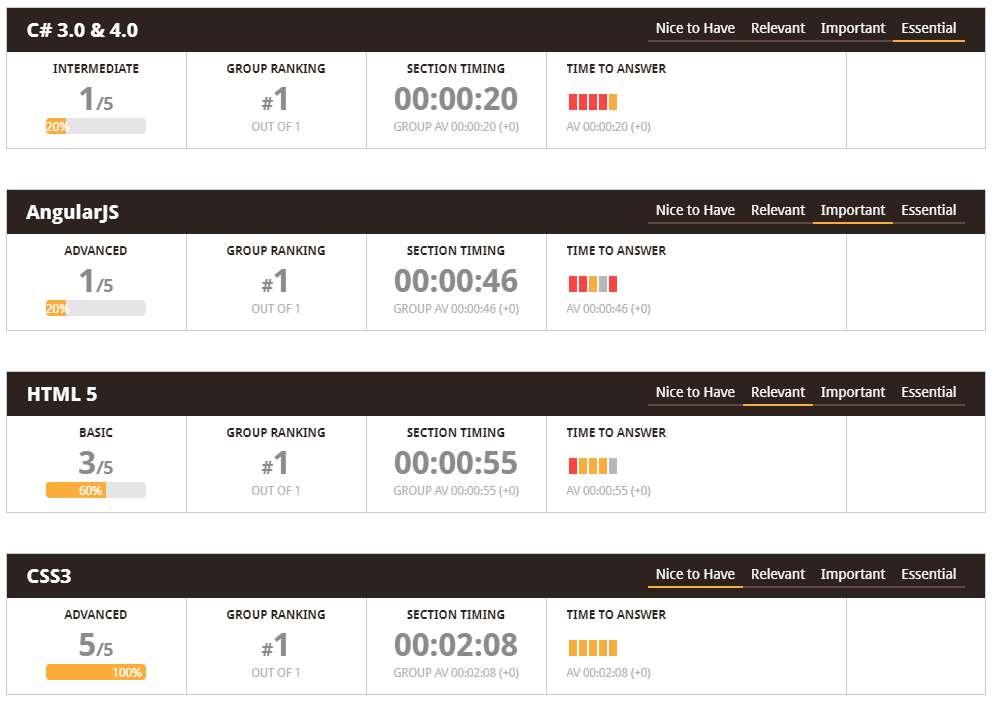Set C# 3.0 & 4.0 importance to Important
The height and width of the screenshot is (701, 993).
tap(852, 28)
